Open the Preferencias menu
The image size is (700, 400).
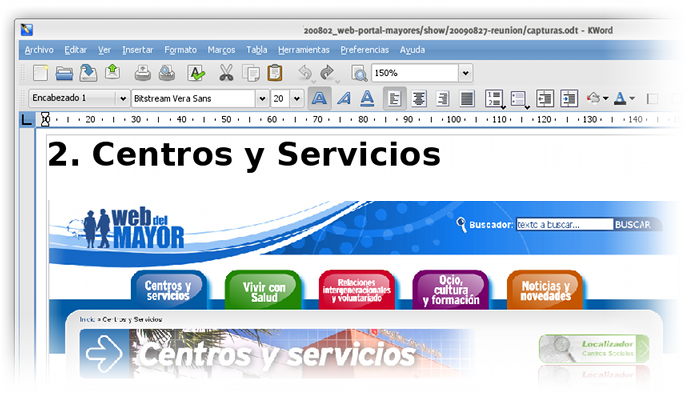pos(364,50)
